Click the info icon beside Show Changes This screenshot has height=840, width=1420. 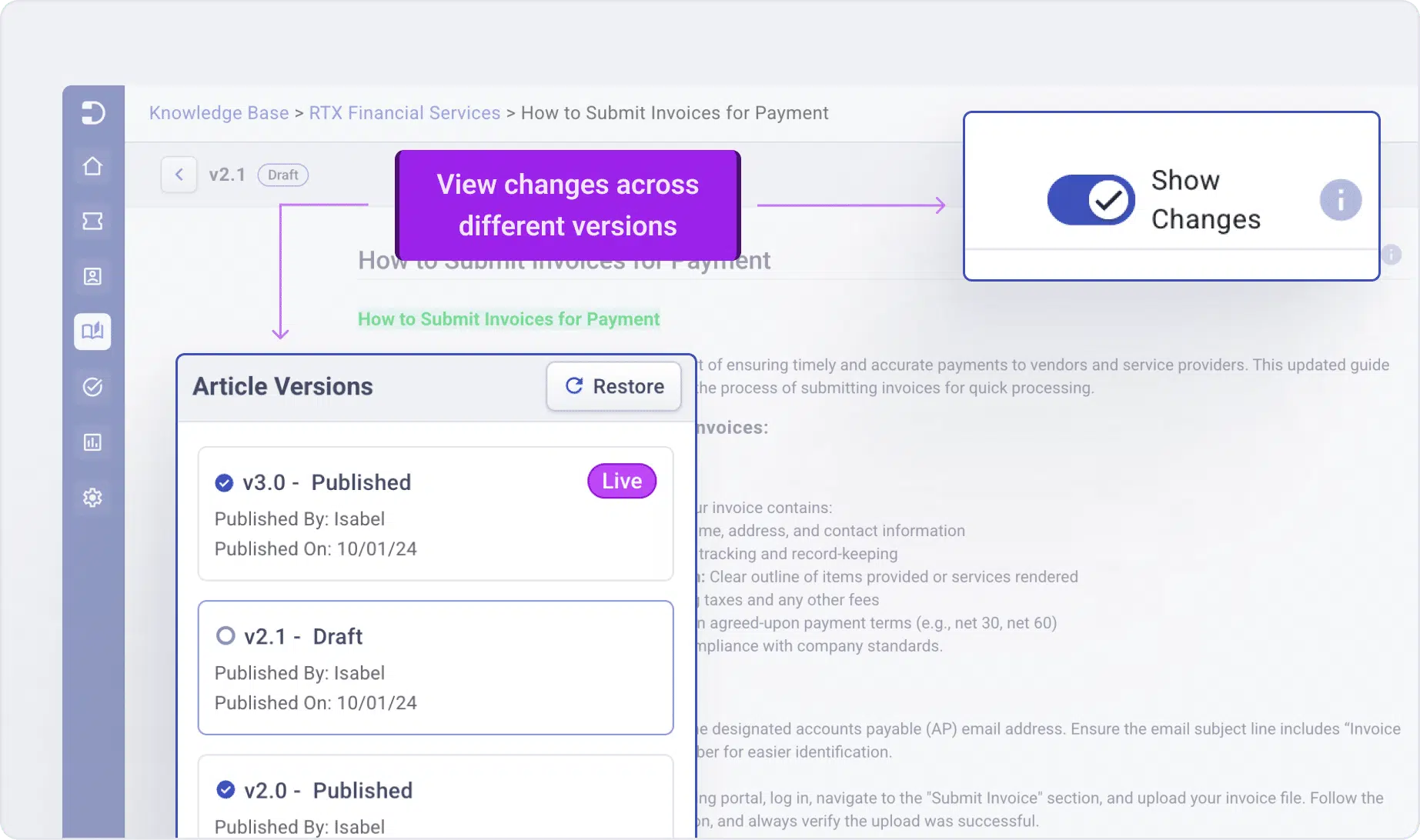pos(1340,200)
